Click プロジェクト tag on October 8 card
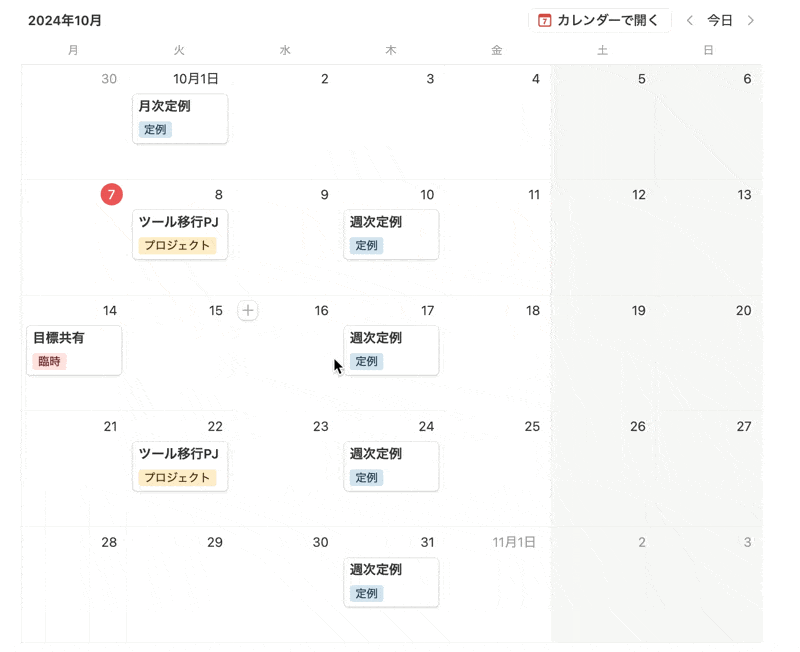Screen dimensions: 800x652 pos(177,245)
